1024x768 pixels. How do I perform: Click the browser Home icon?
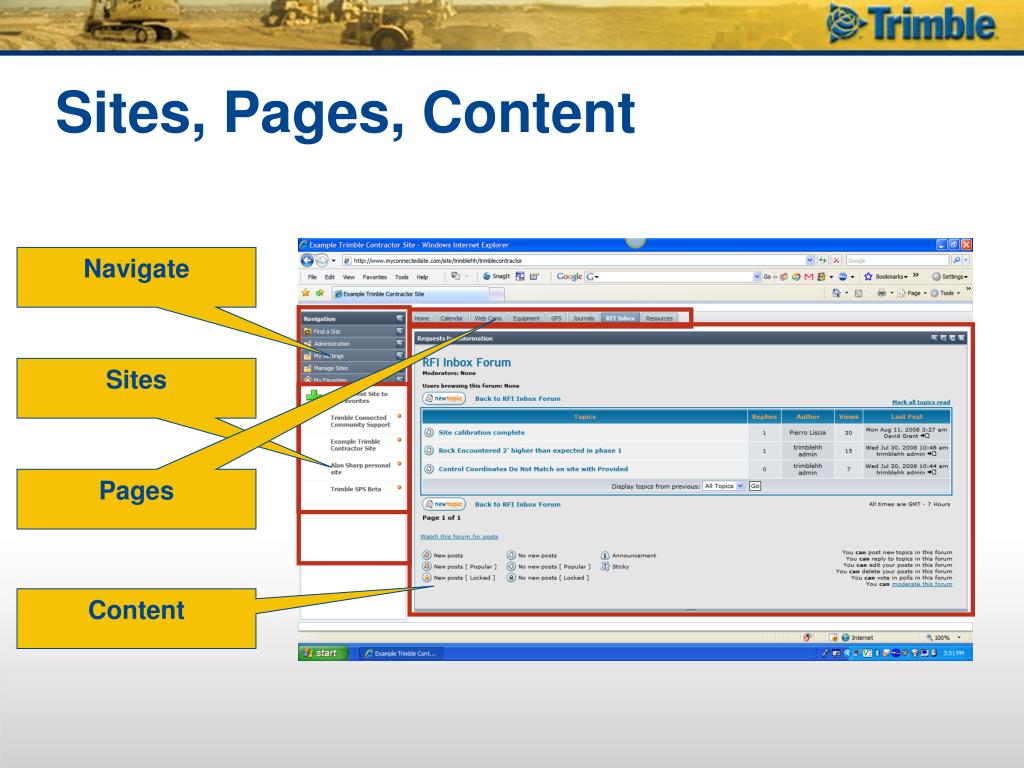point(836,293)
